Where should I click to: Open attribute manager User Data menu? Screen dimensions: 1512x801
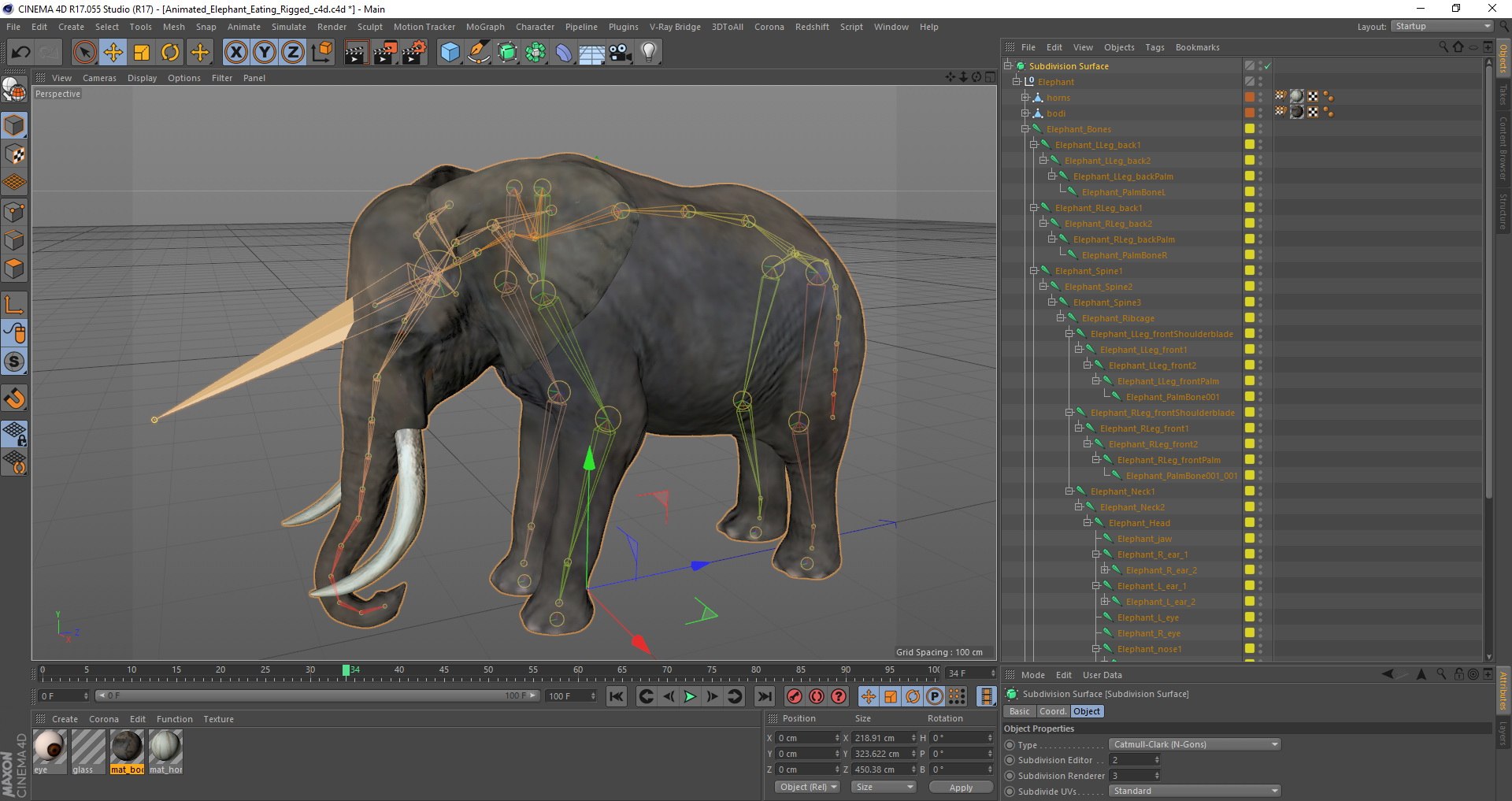(x=1102, y=675)
